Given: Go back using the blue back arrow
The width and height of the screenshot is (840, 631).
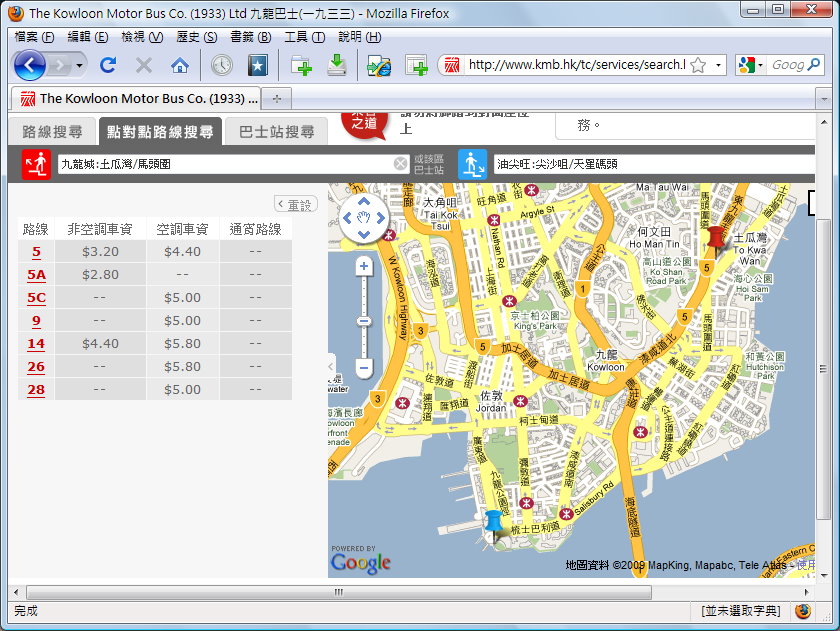Looking at the screenshot, I should [x=29, y=65].
